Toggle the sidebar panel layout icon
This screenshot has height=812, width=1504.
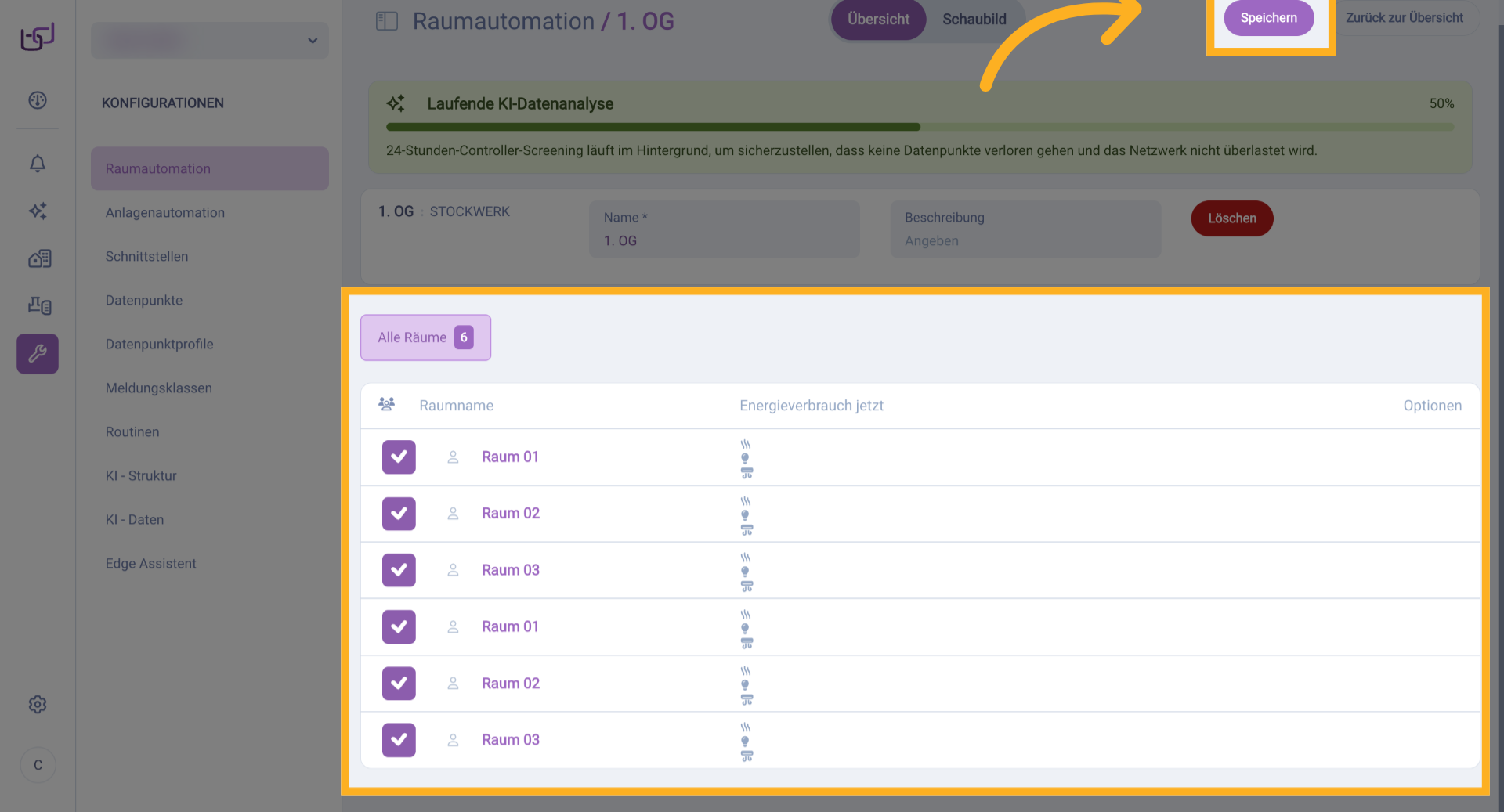click(x=387, y=21)
